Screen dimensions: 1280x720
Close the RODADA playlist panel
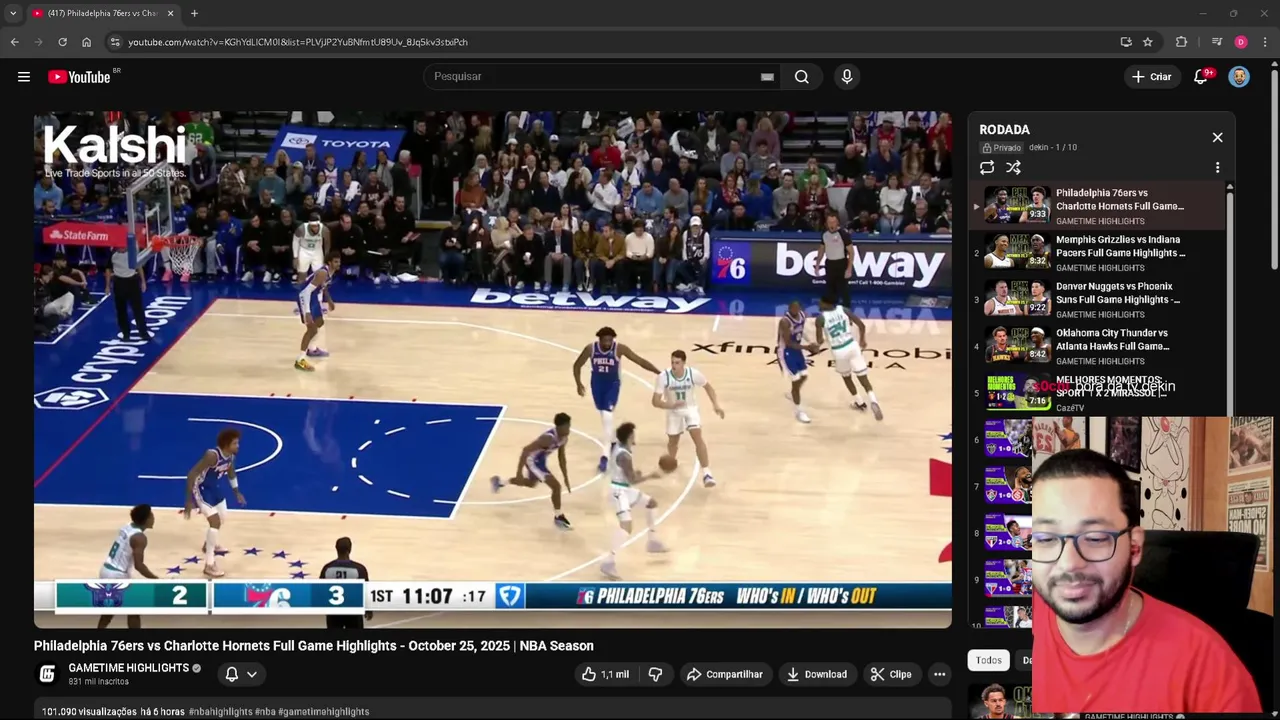pyautogui.click(x=1217, y=137)
